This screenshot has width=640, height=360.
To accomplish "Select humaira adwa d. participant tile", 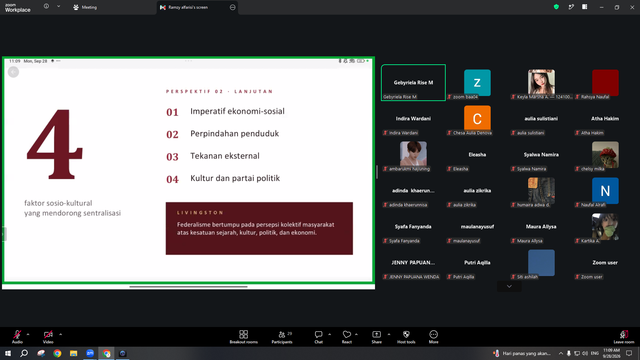I will pyautogui.click(x=541, y=191).
